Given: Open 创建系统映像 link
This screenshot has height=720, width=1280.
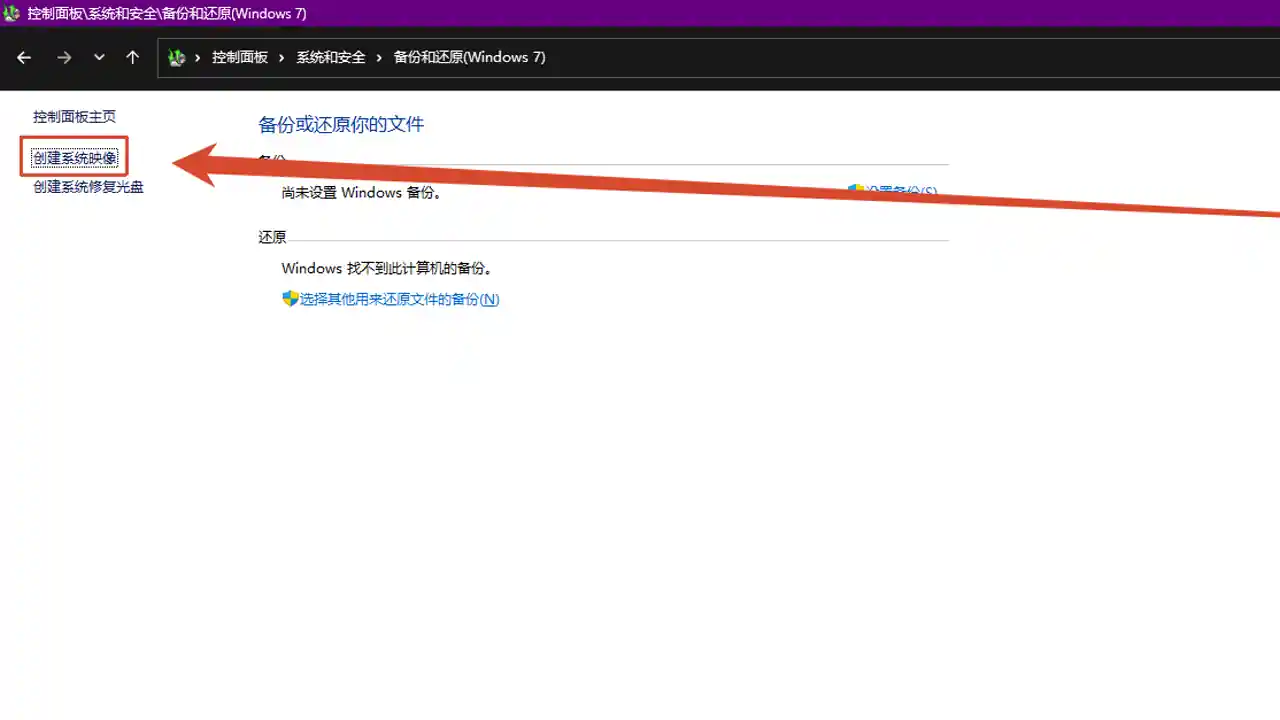Looking at the screenshot, I should (x=75, y=158).
